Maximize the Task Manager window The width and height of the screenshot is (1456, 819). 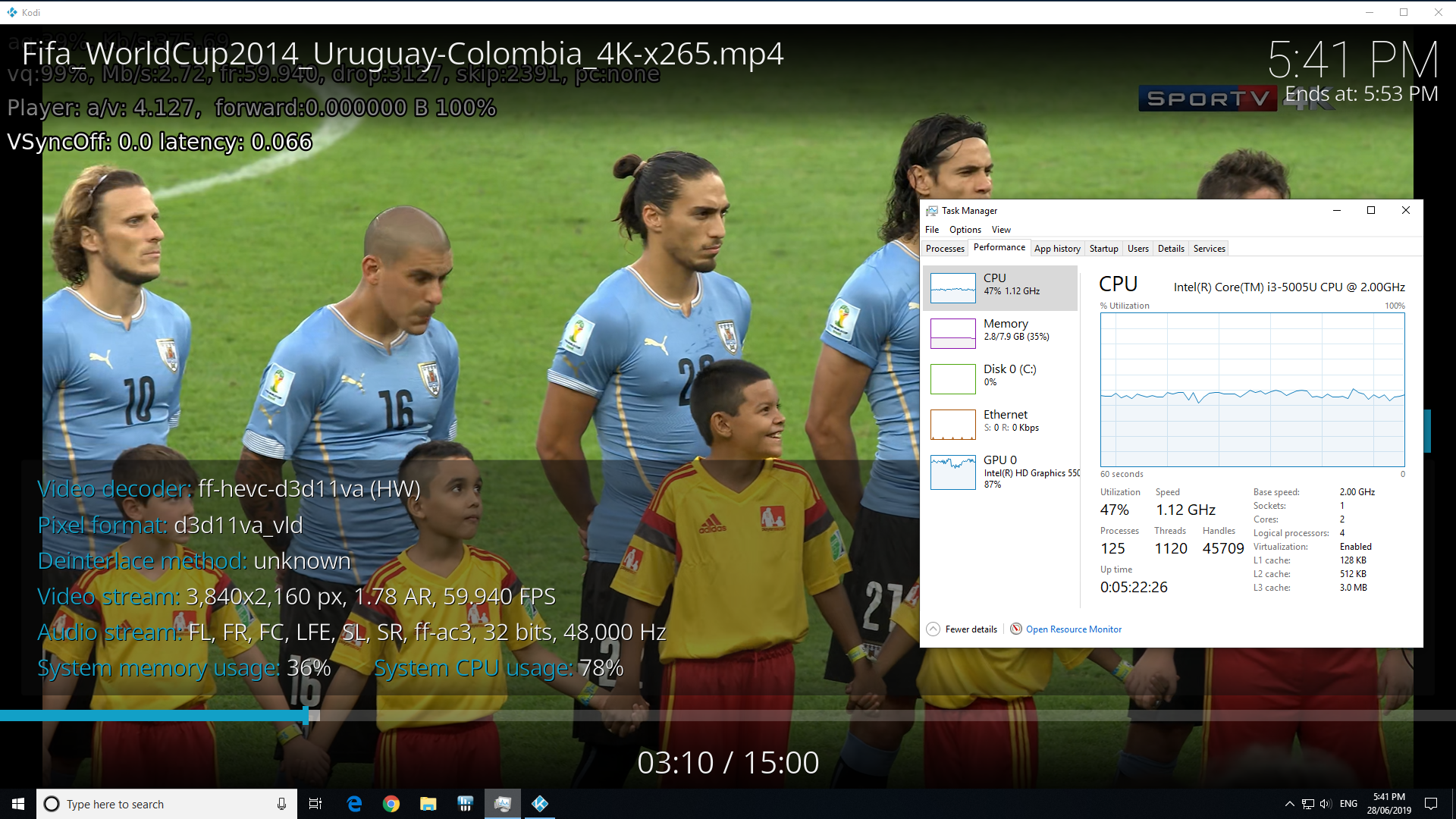(x=1371, y=211)
